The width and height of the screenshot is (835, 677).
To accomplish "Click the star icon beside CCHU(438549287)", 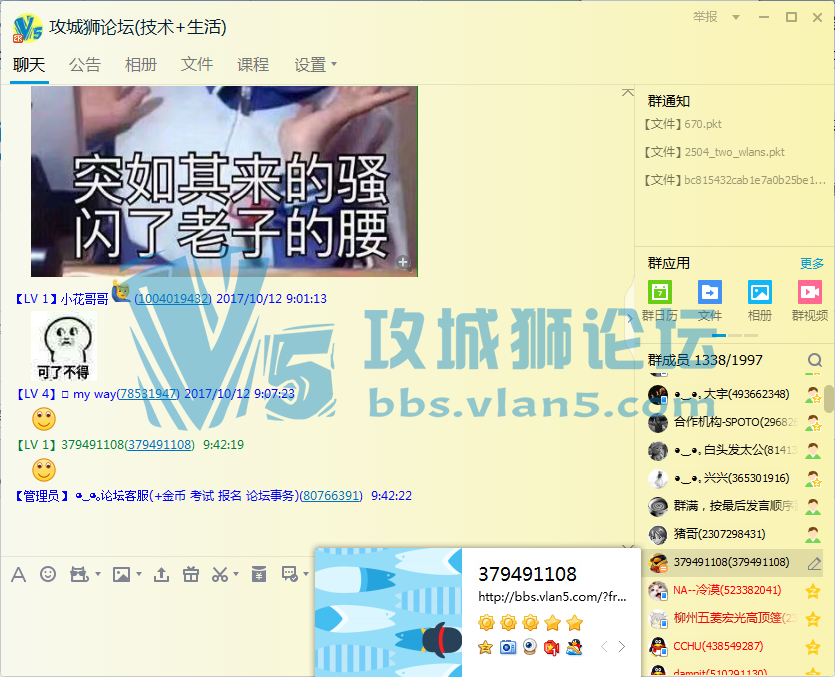I will pos(813,647).
